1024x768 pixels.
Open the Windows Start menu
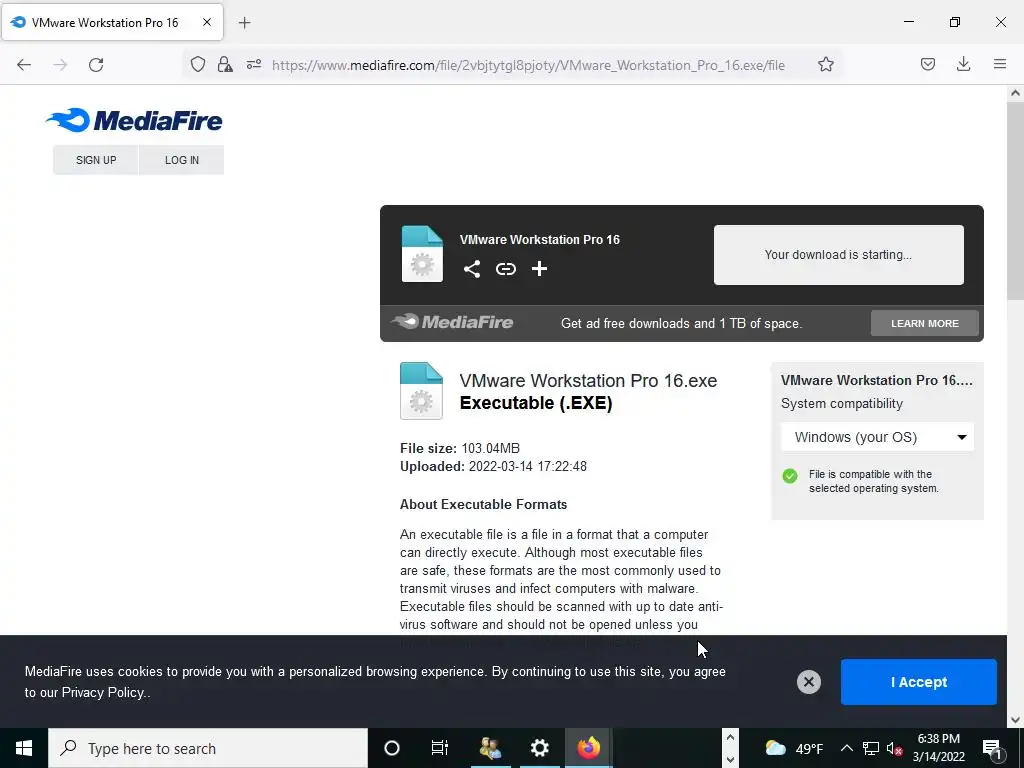pos(24,748)
